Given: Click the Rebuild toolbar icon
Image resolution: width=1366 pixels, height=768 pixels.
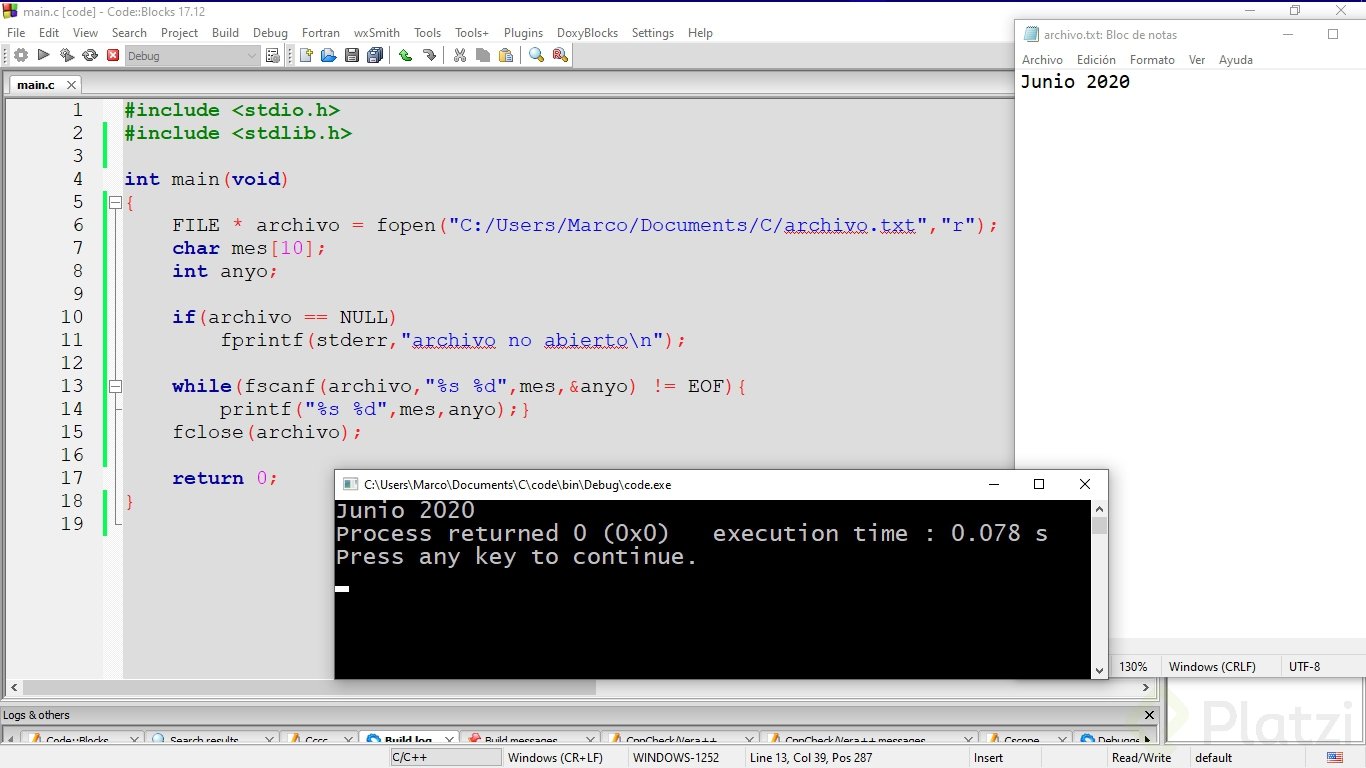Looking at the screenshot, I should pos(90,56).
